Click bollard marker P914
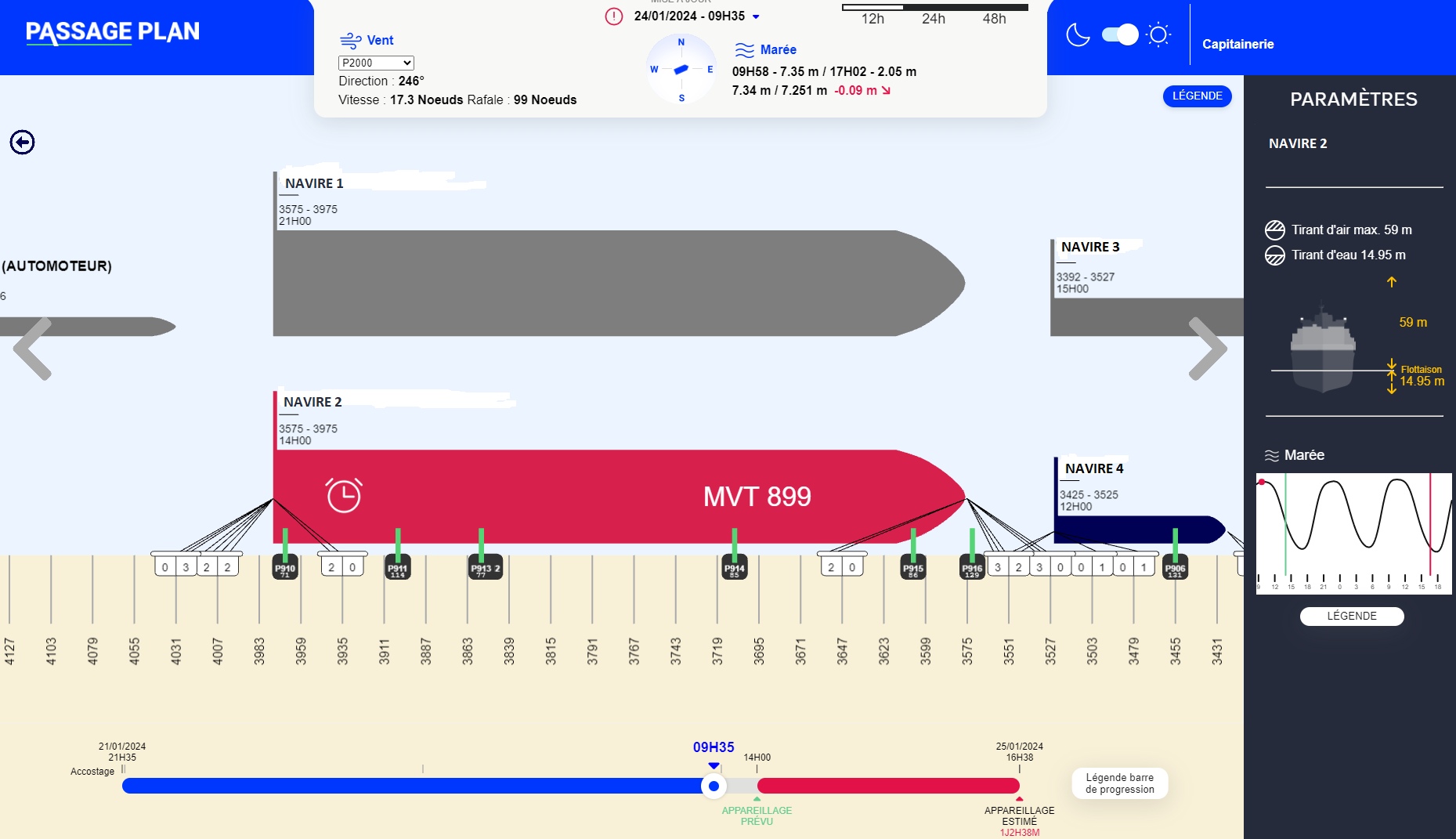1456x839 pixels. (734, 567)
